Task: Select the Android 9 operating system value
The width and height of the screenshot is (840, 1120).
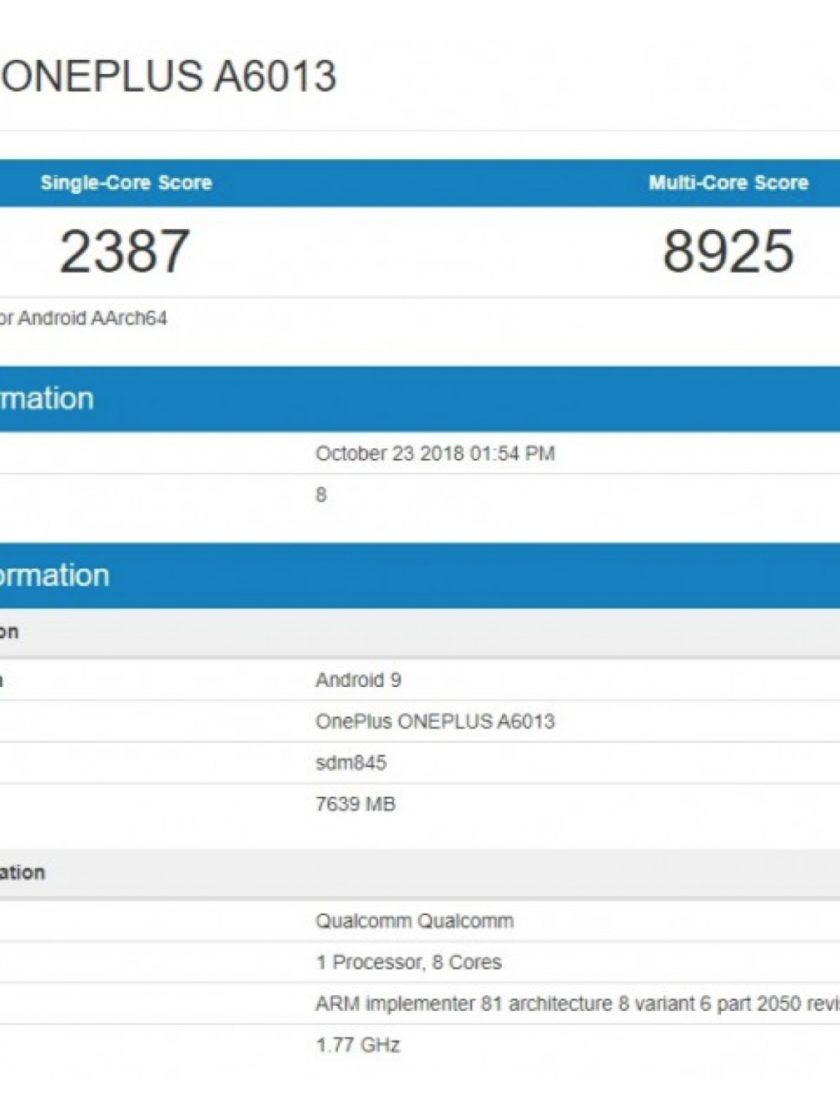Action: [358, 680]
